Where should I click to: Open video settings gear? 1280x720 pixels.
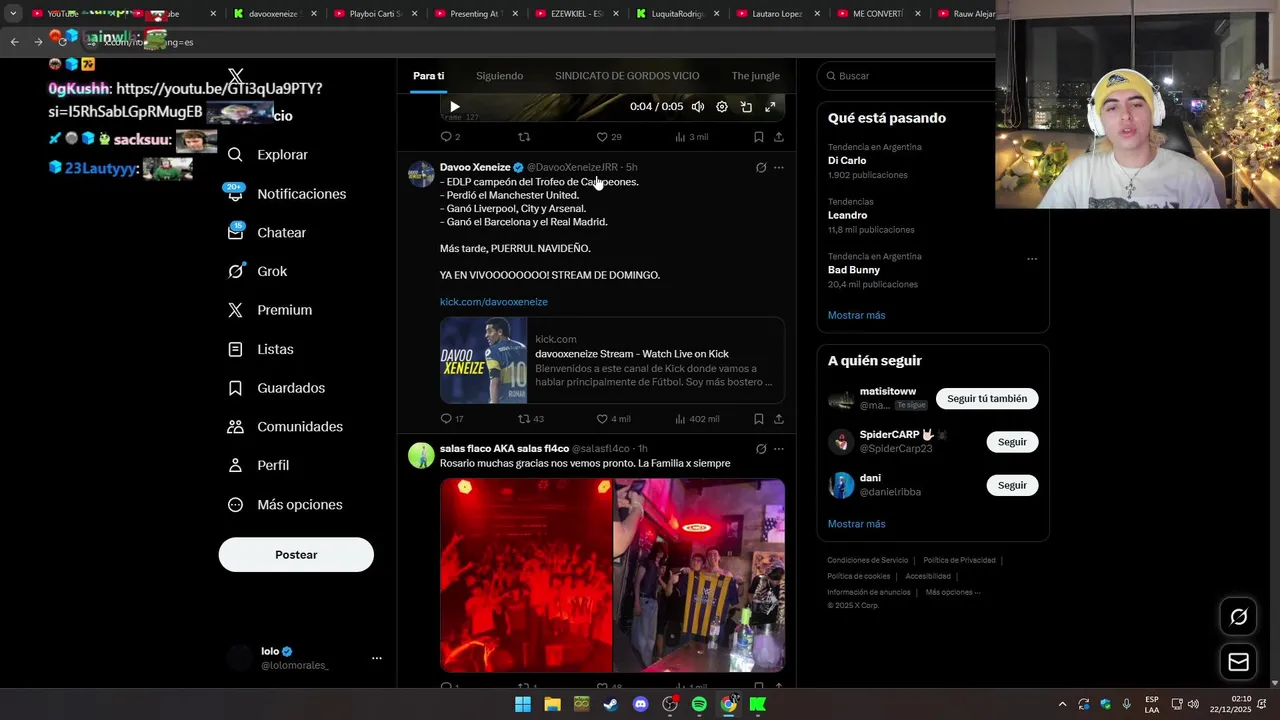pos(722,107)
